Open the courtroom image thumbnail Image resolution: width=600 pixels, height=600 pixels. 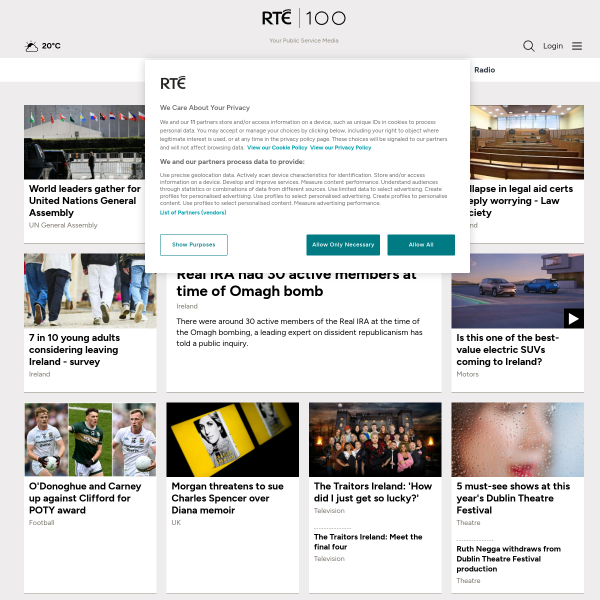527,142
